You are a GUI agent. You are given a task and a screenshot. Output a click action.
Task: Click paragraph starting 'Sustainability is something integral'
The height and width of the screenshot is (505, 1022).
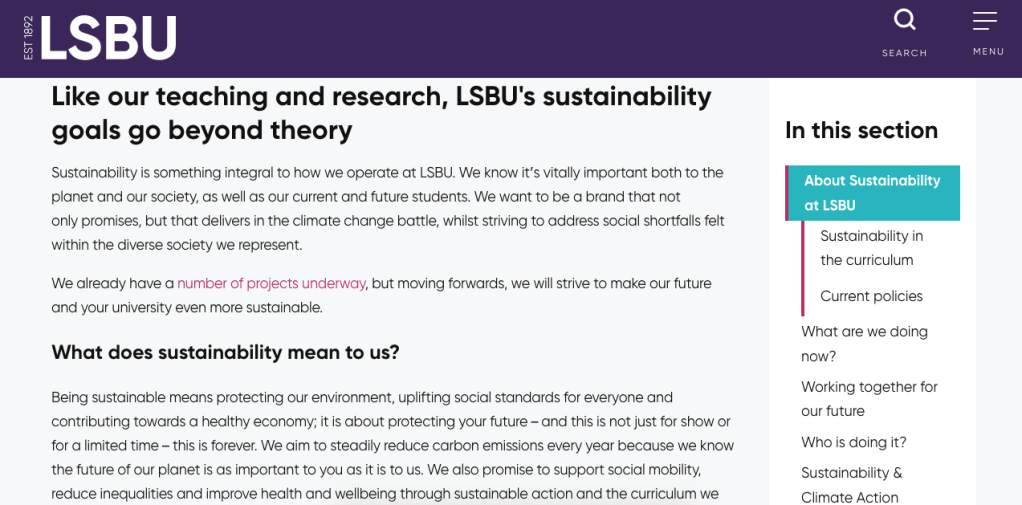[x=387, y=208]
